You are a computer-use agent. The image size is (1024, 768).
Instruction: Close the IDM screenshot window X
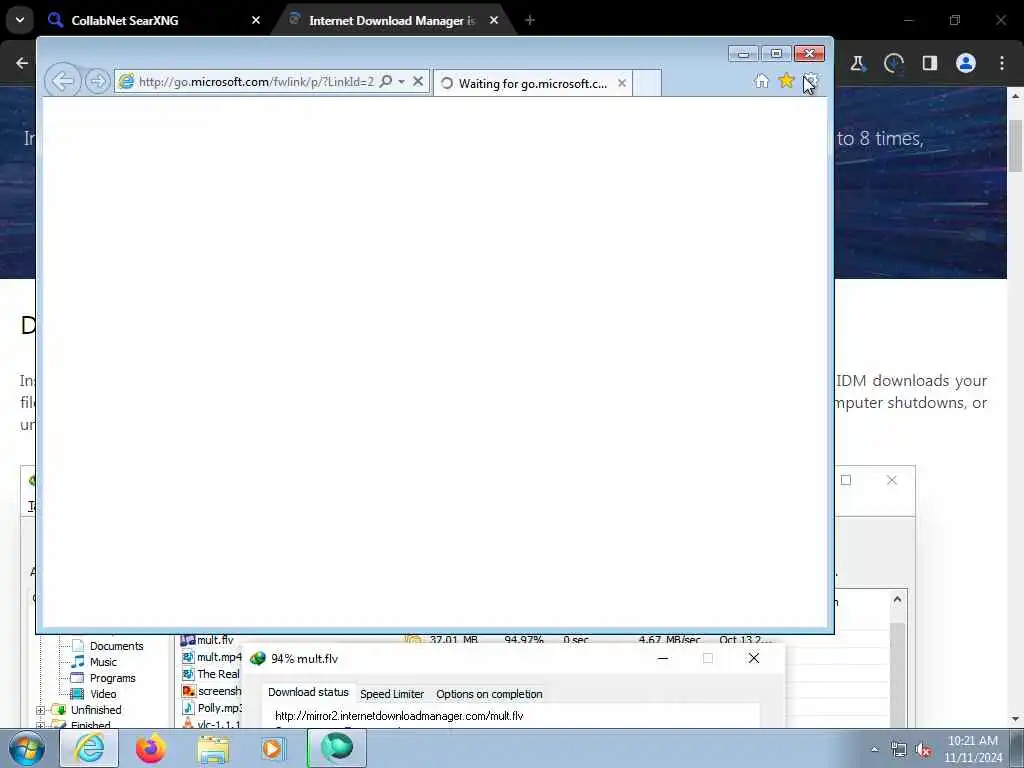(892, 480)
